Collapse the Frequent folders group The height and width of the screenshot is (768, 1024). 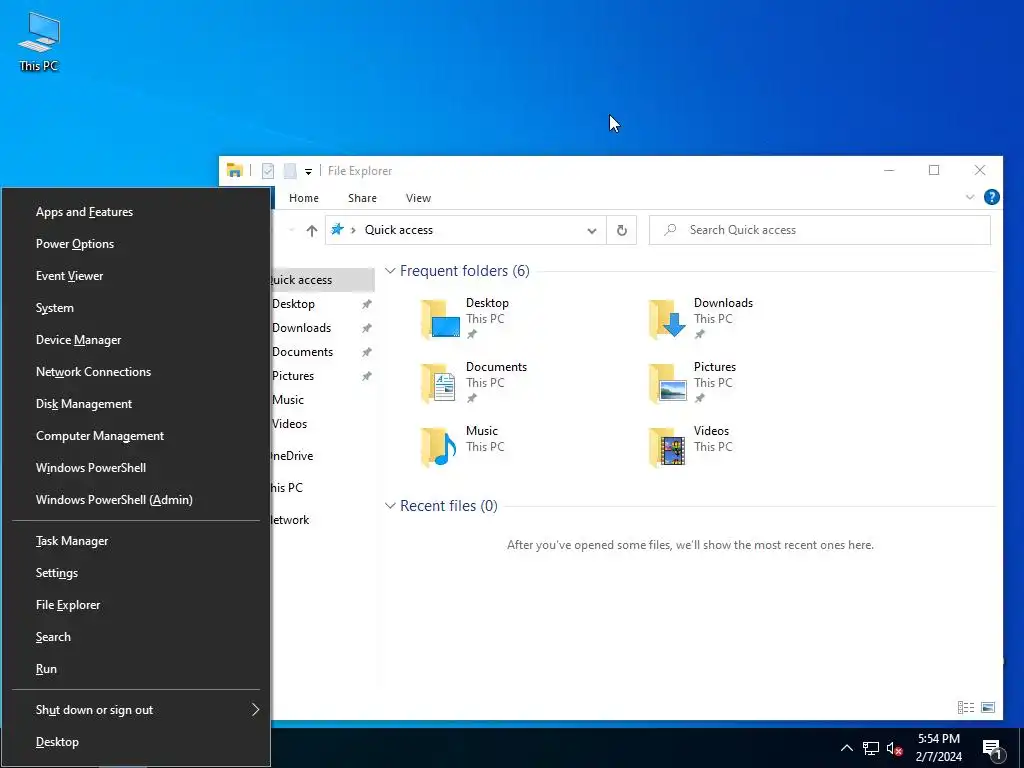pos(390,270)
